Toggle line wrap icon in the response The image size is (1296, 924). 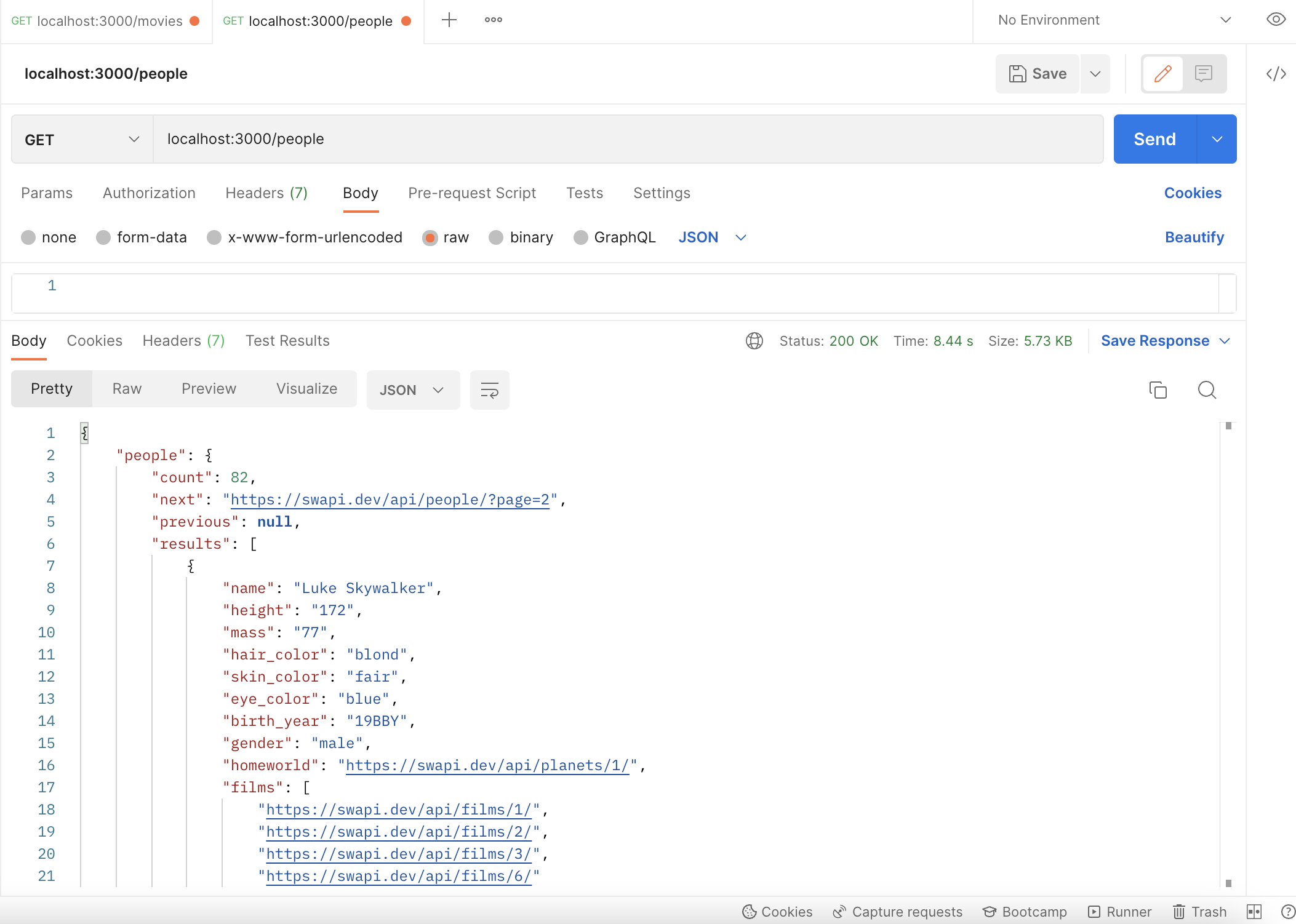[489, 390]
